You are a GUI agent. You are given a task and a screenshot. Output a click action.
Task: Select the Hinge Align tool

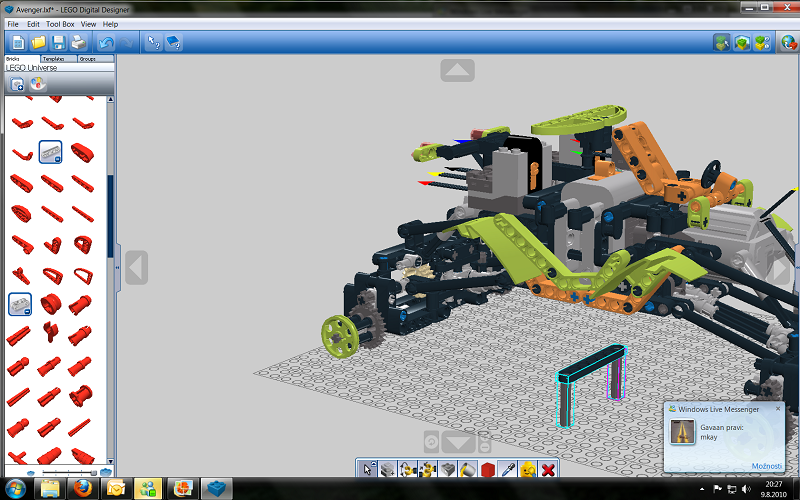tap(428, 468)
